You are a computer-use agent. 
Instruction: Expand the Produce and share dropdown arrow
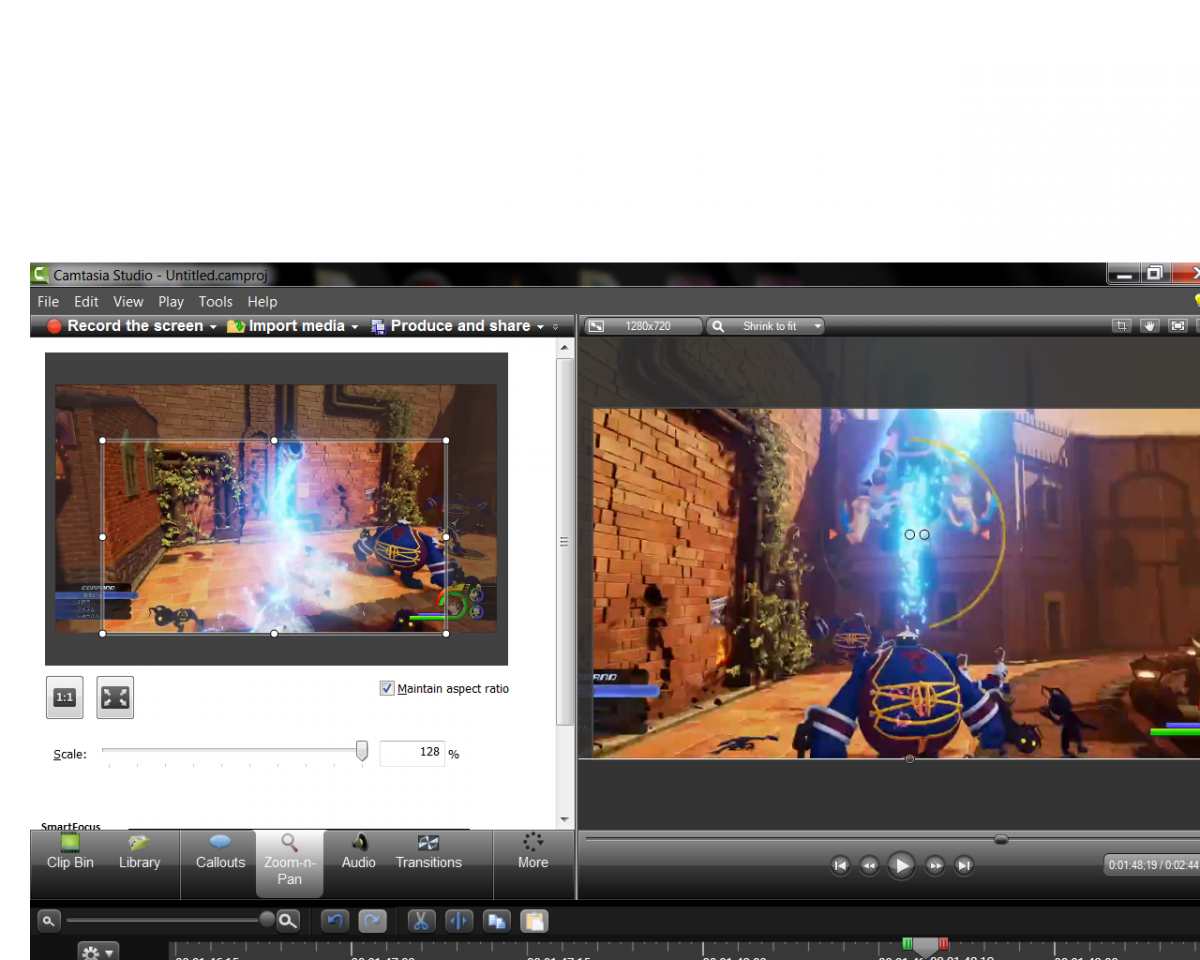tap(540, 327)
